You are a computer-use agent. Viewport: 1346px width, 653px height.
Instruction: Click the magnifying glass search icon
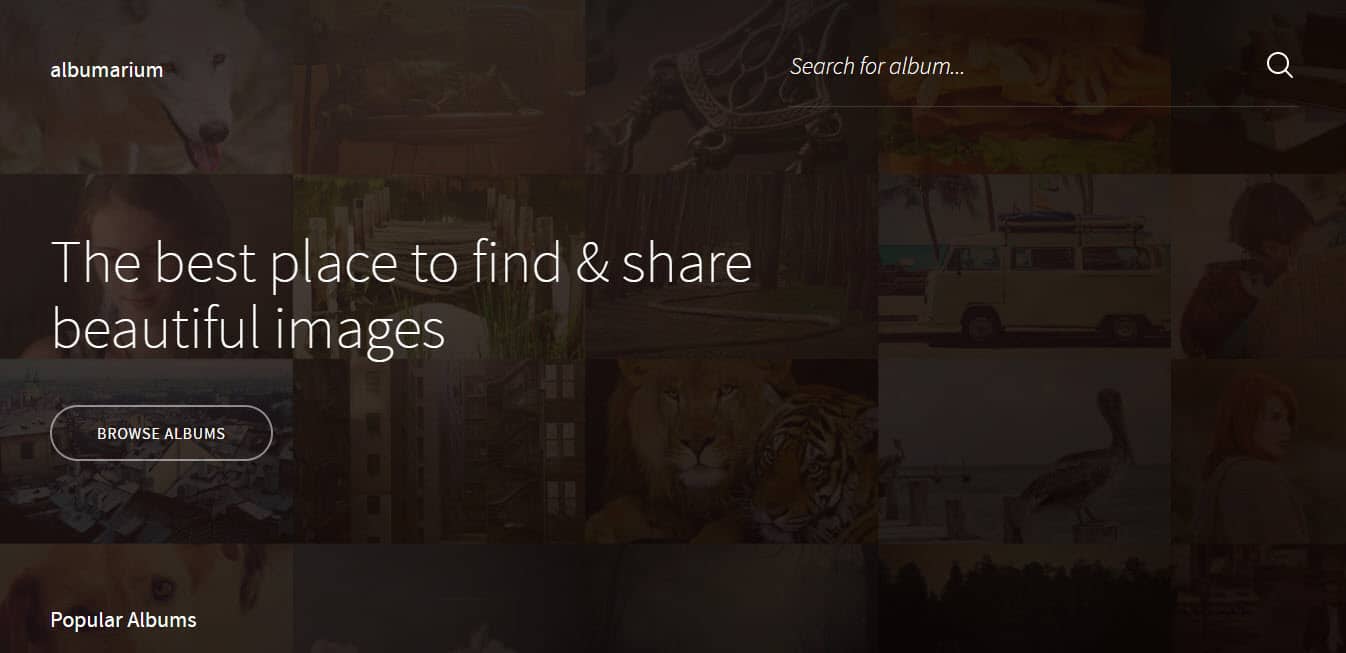1279,66
